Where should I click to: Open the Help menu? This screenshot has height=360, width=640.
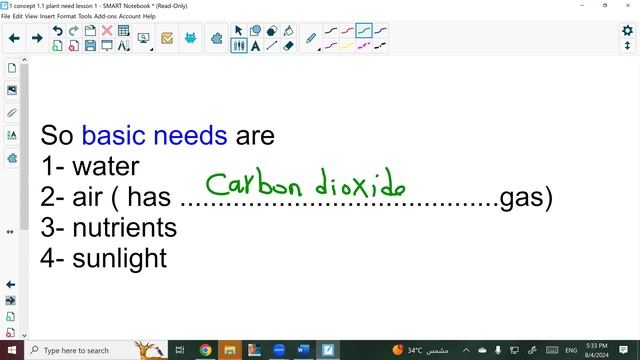(149, 16)
